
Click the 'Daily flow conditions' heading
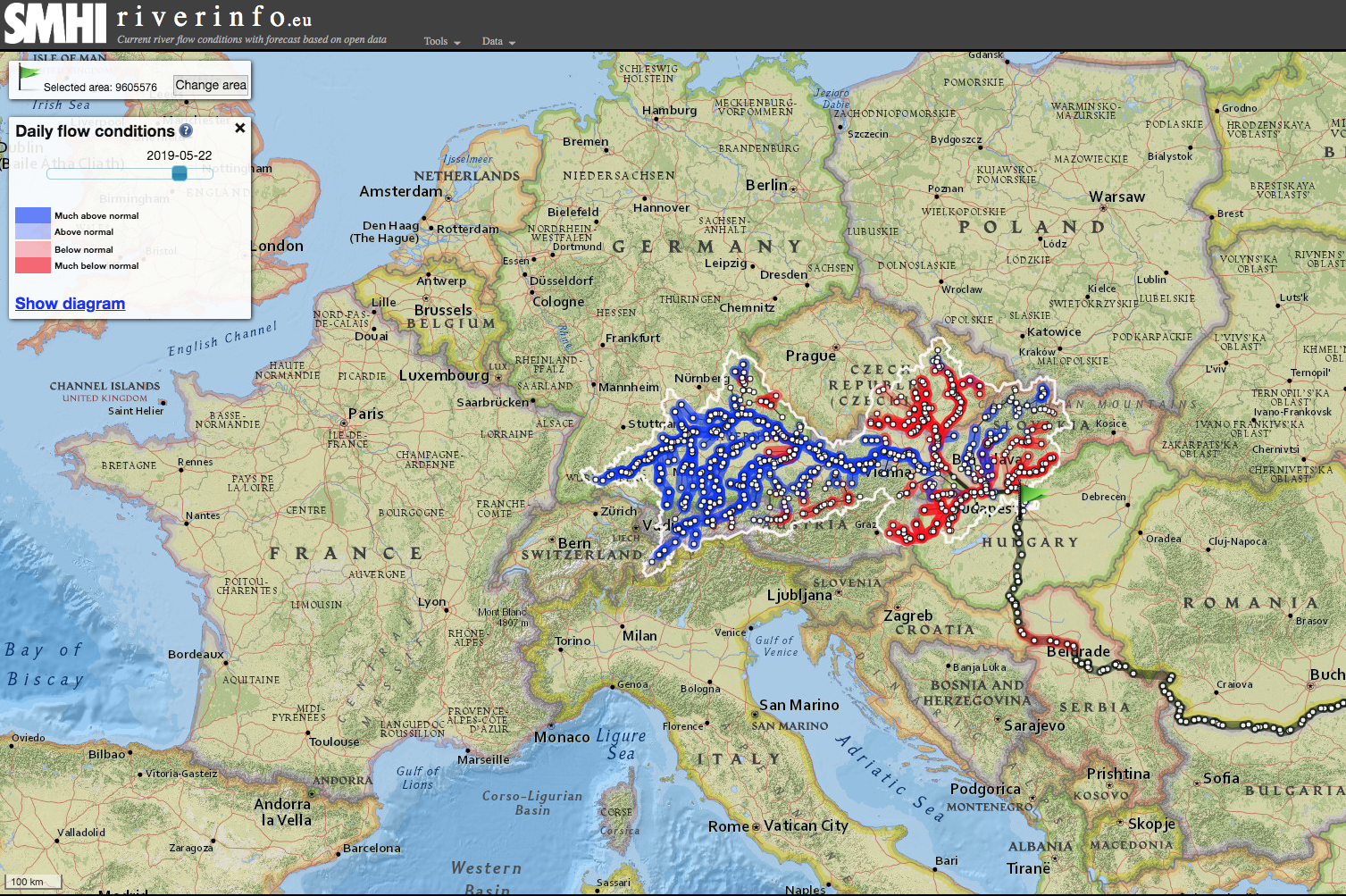click(95, 131)
